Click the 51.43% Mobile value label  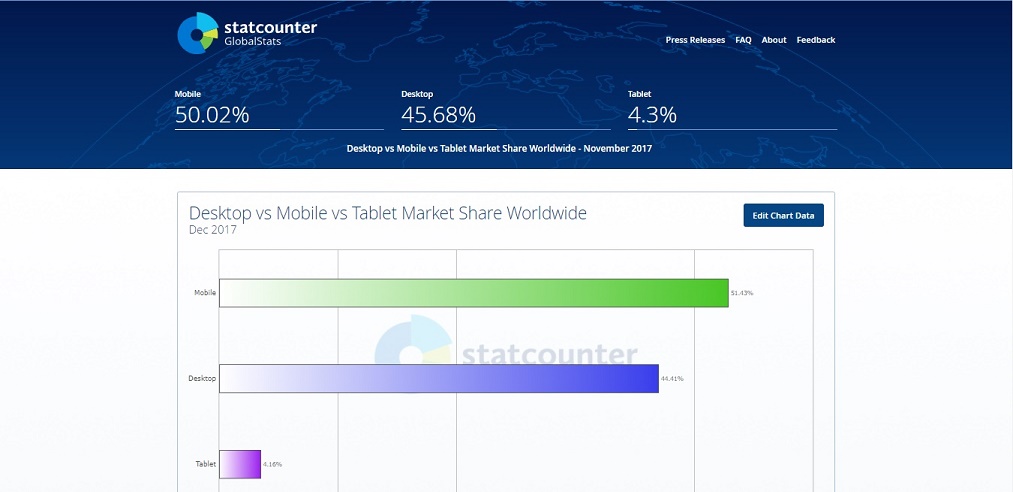tap(742, 293)
